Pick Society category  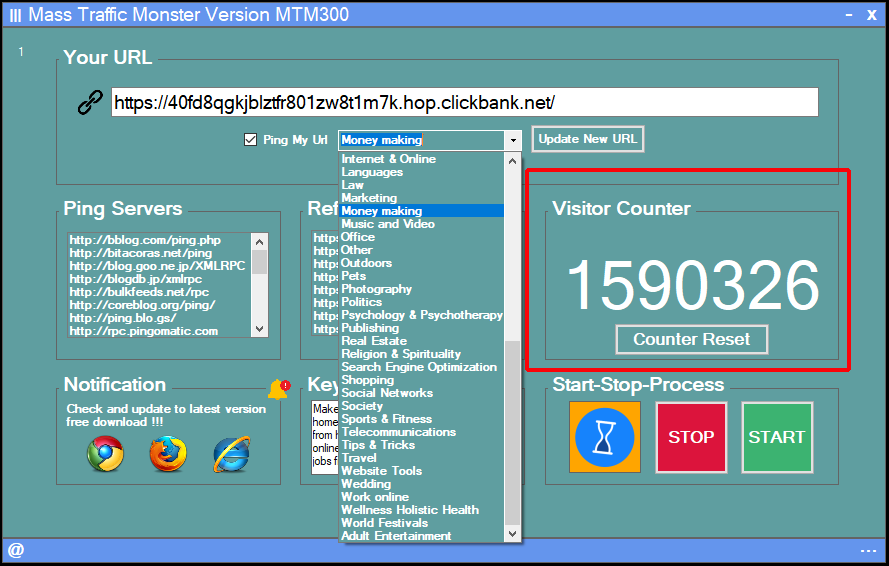click(x=421, y=407)
